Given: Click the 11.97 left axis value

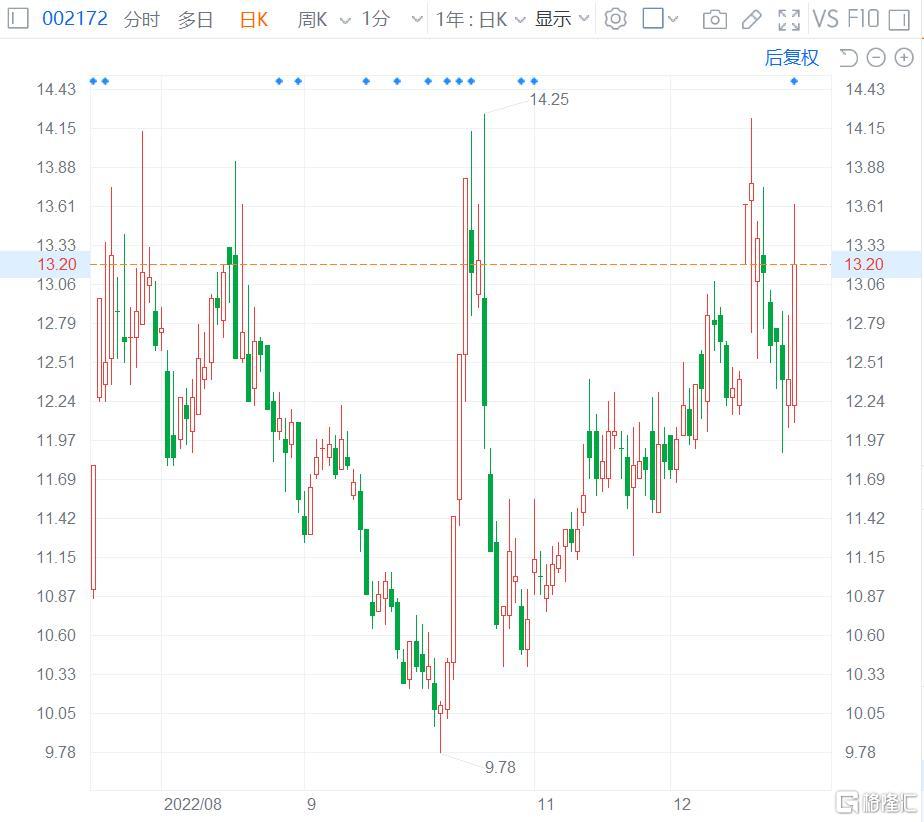Looking at the screenshot, I should [x=56, y=440].
